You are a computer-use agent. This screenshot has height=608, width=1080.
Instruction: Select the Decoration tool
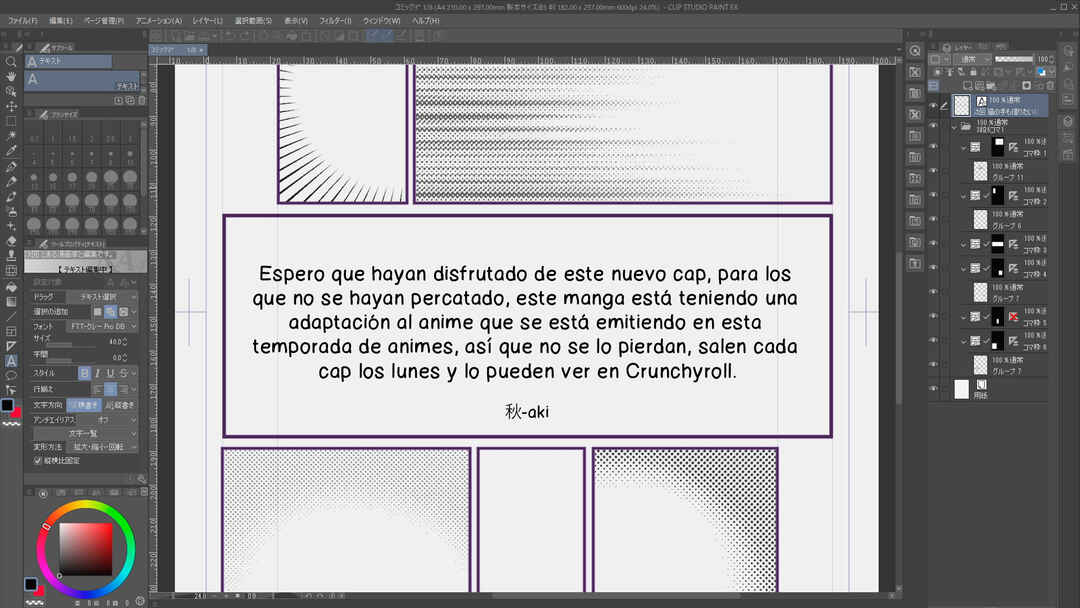[x=11, y=226]
